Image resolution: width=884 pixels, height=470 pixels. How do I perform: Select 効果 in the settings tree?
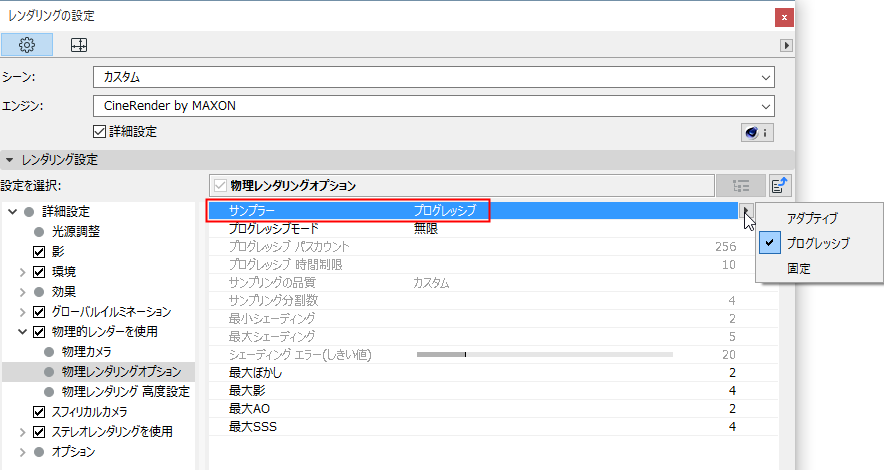[64, 292]
